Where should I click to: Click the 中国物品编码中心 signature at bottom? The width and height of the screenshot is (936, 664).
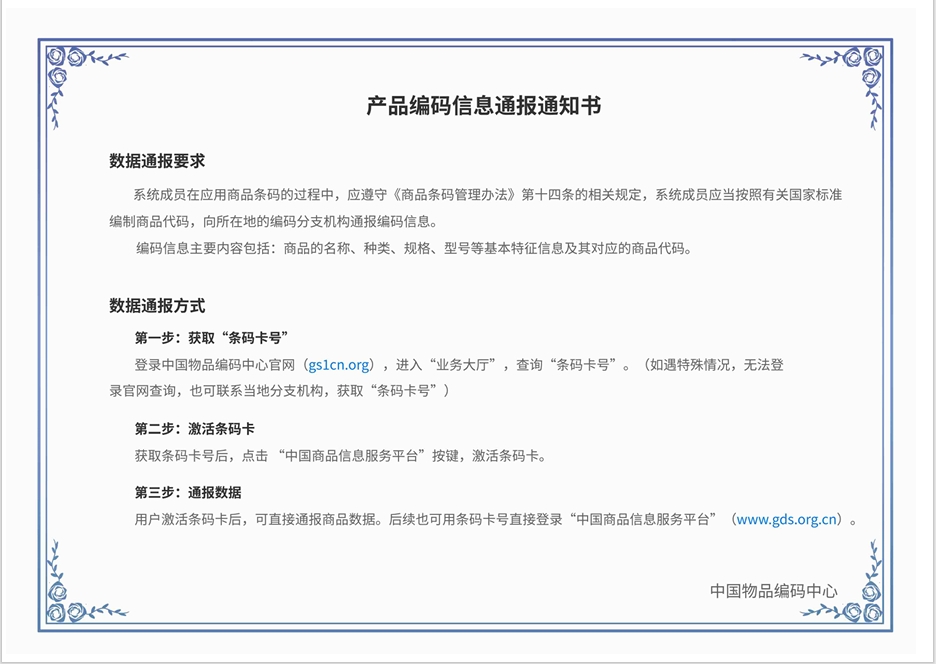click(x=773, y=590)
